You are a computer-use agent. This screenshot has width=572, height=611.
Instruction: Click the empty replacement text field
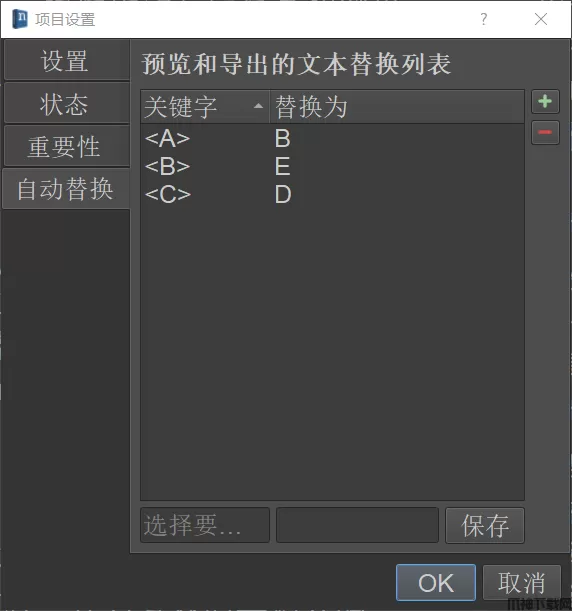(357, 525)
